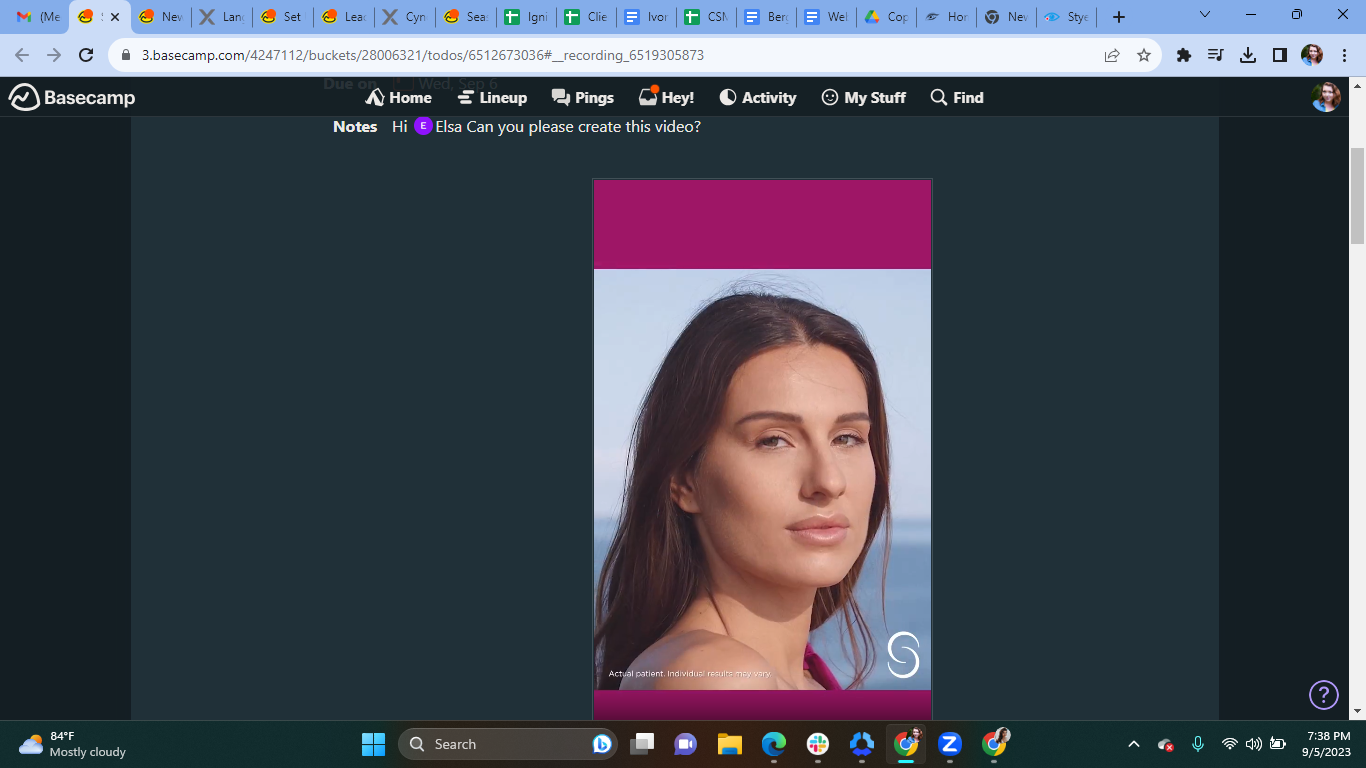Screen dimensions: 1366x768
Task: Toggle the Chrome side panel button
Action: pyautogui.click(x=1280, y=55)
